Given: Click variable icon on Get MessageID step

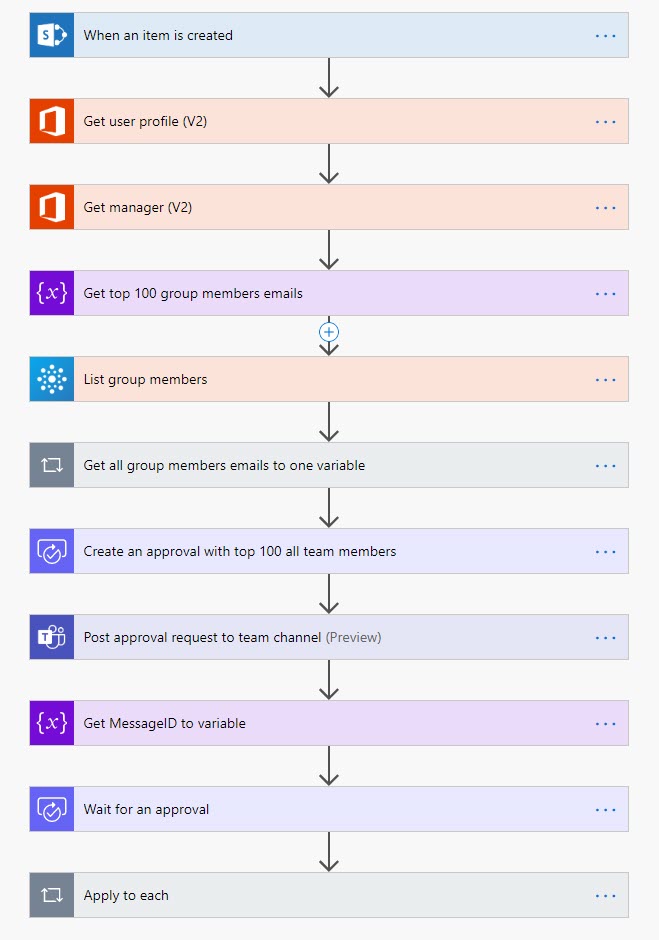Looking at the screenshot, I should tap(51, 723).
